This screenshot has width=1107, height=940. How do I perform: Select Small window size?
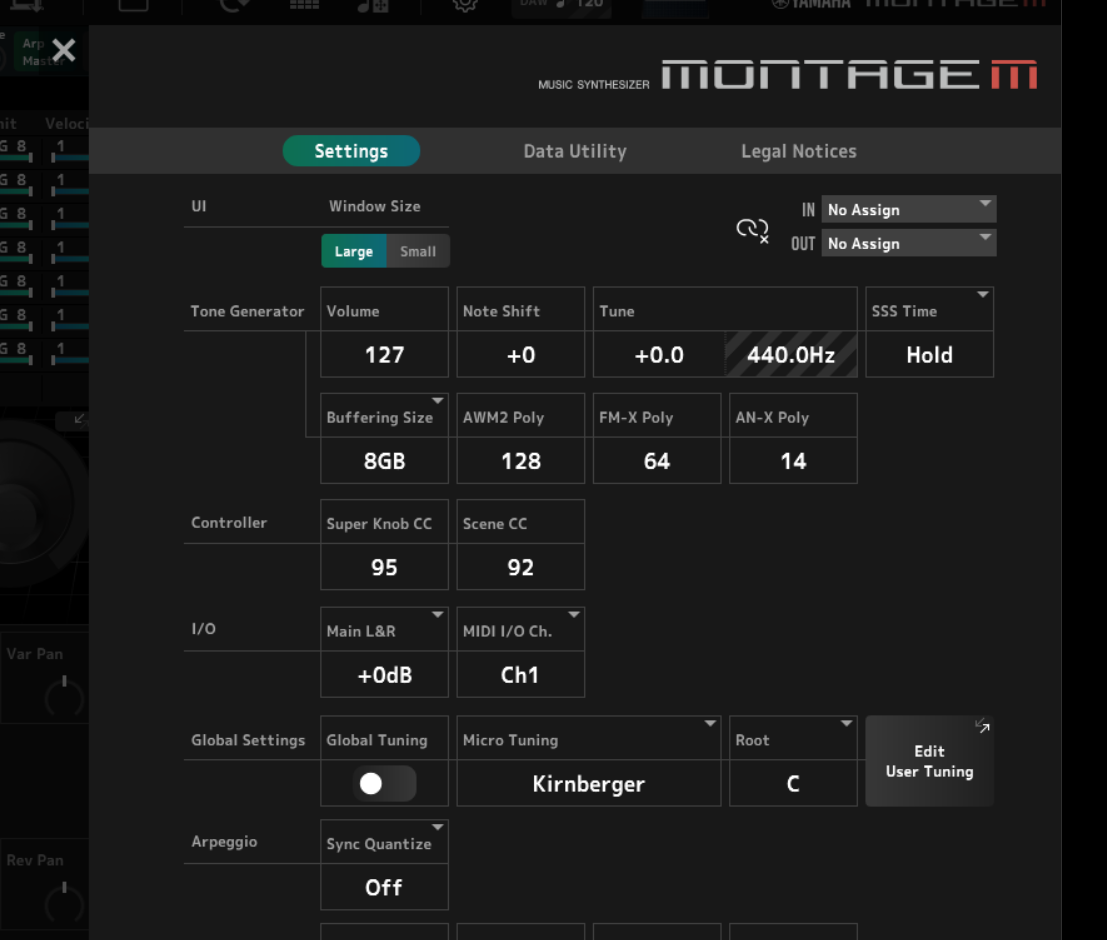coord(418,252)
